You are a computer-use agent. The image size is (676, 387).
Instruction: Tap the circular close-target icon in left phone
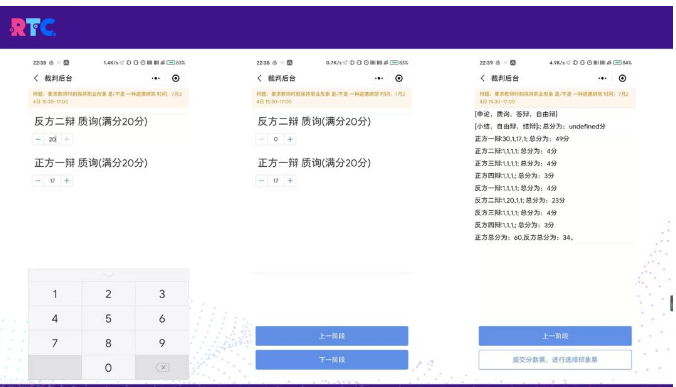point(175,78)
